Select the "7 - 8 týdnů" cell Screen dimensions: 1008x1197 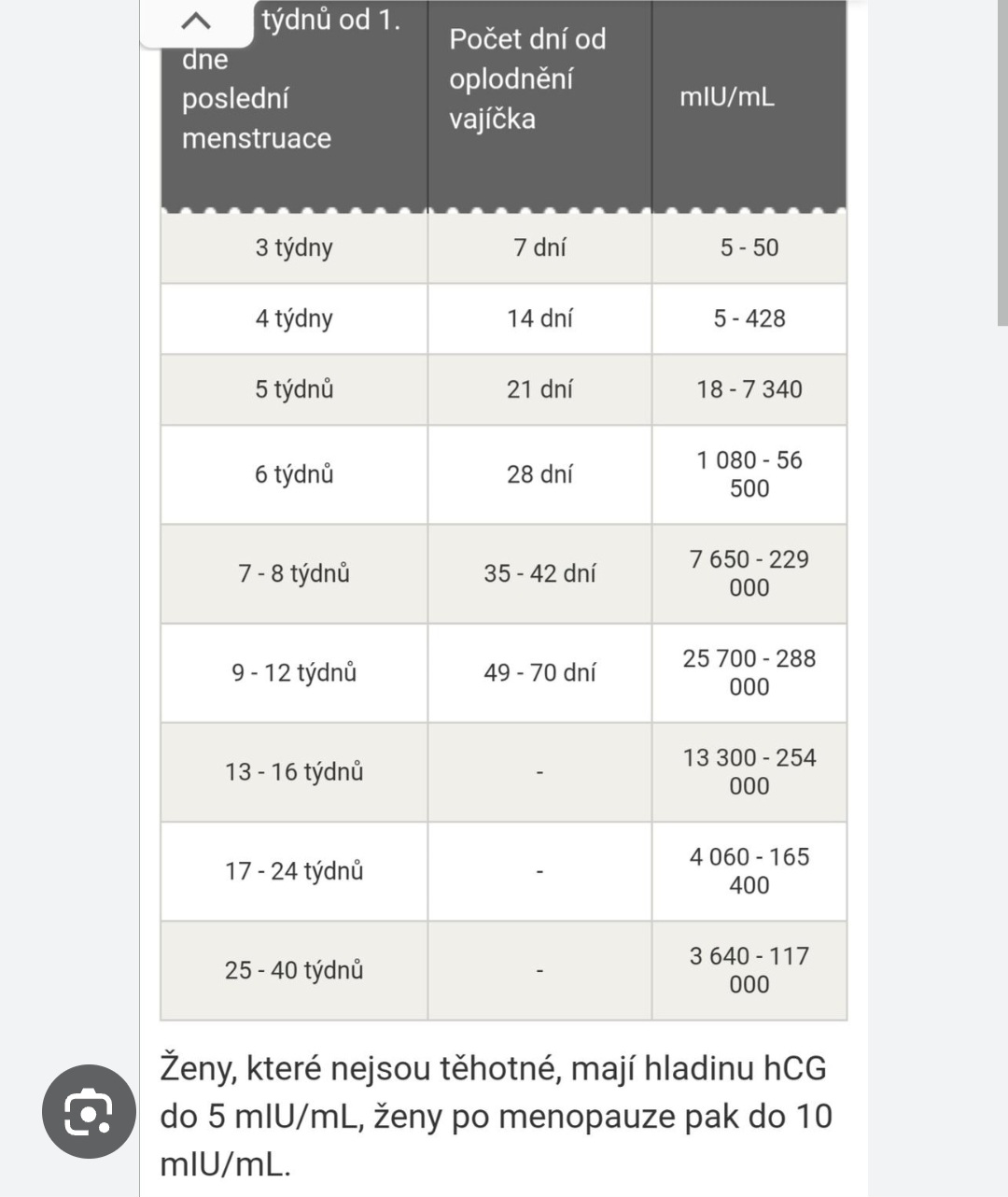coord(294,573)
